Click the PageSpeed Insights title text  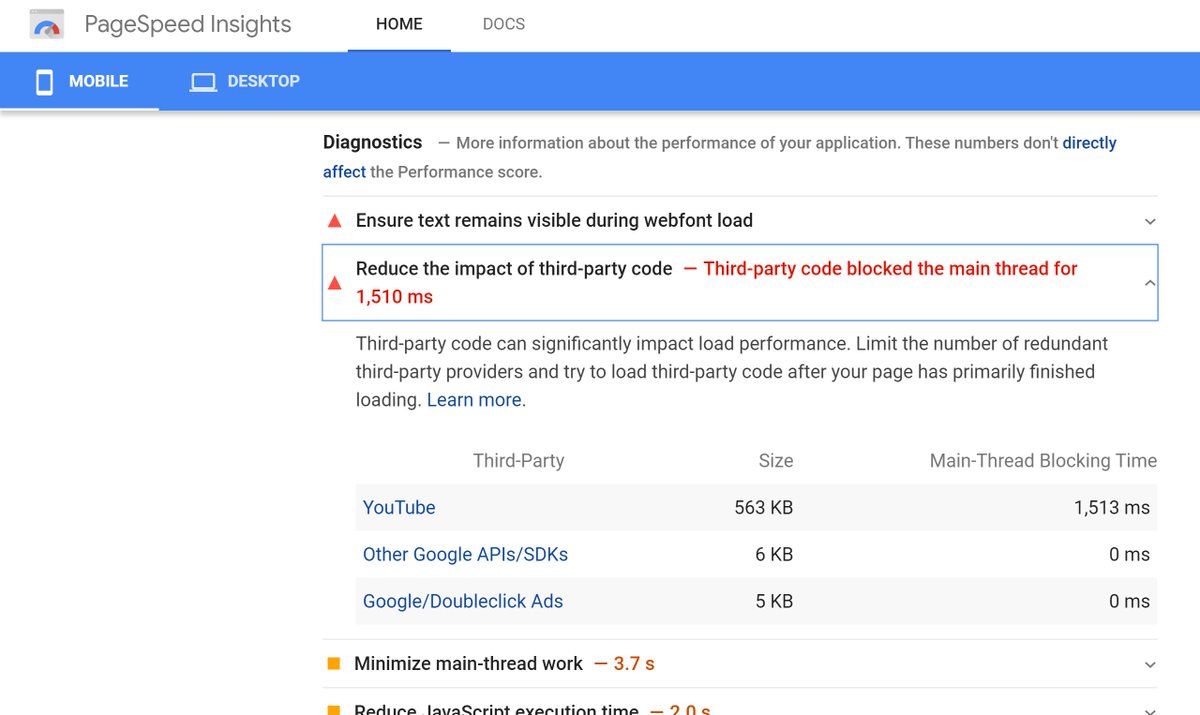coord(188,24)
